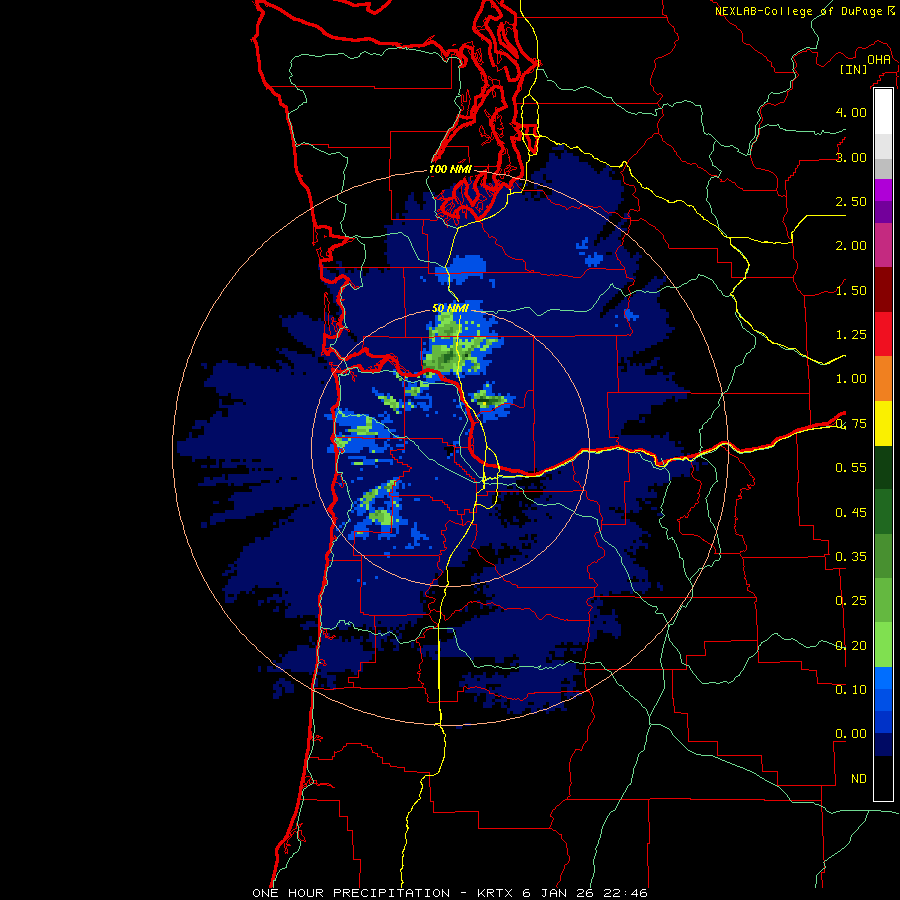Click the white swatch in the precipitation legend

(x=883, y=112)
